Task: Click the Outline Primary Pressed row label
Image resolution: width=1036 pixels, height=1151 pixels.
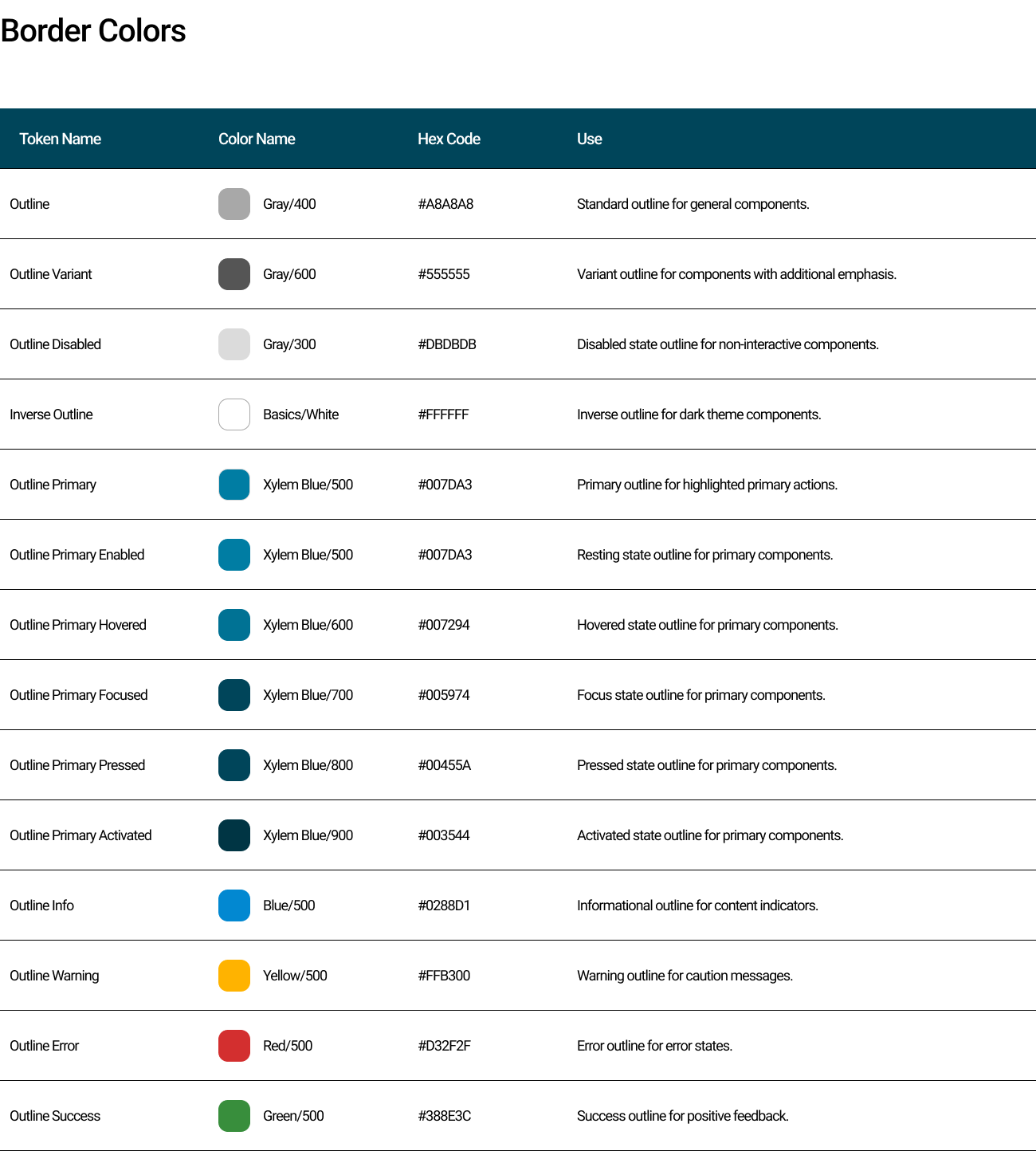Action: (77, 765)
